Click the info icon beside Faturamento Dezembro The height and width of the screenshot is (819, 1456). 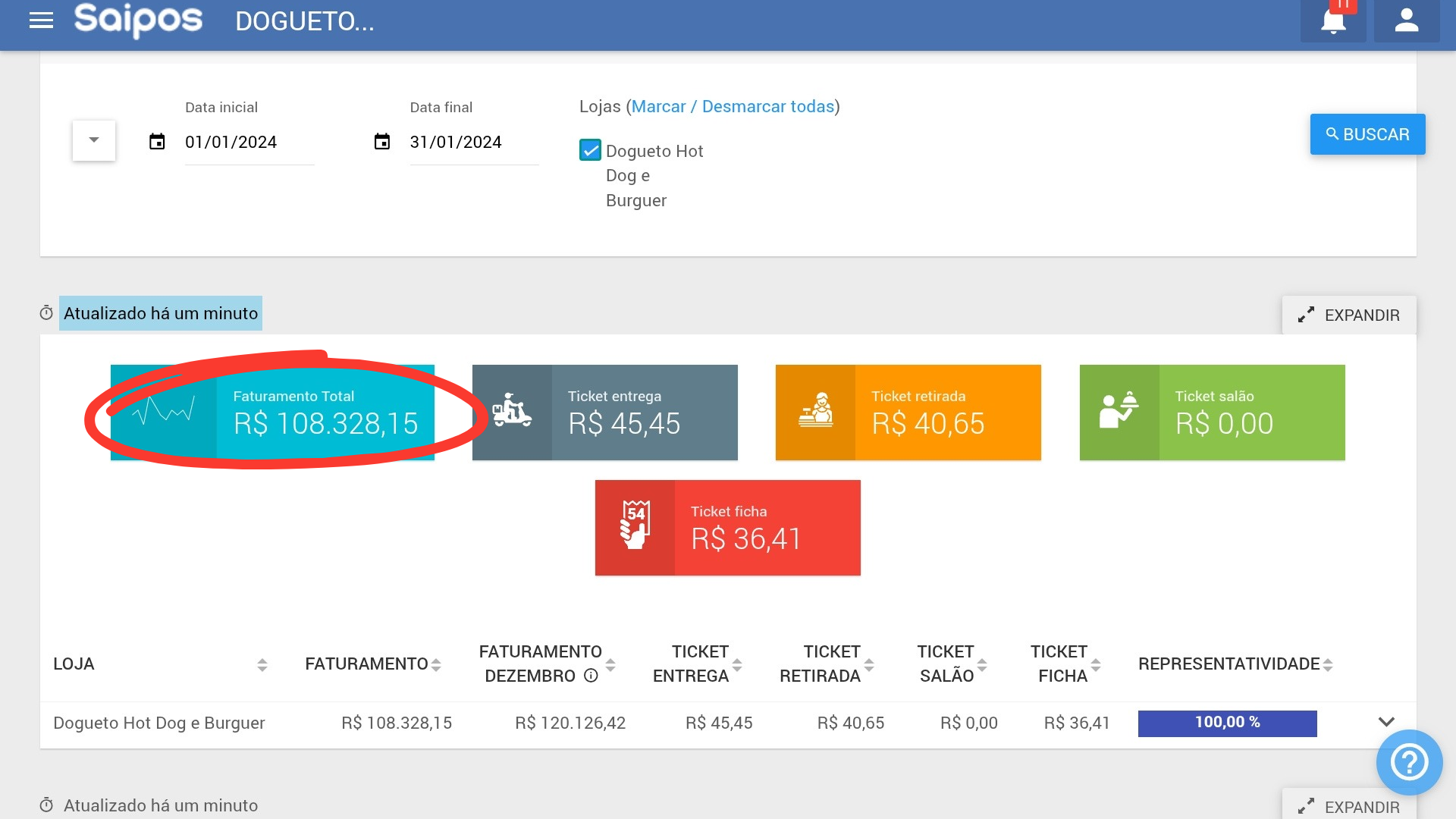click(591, 676)
